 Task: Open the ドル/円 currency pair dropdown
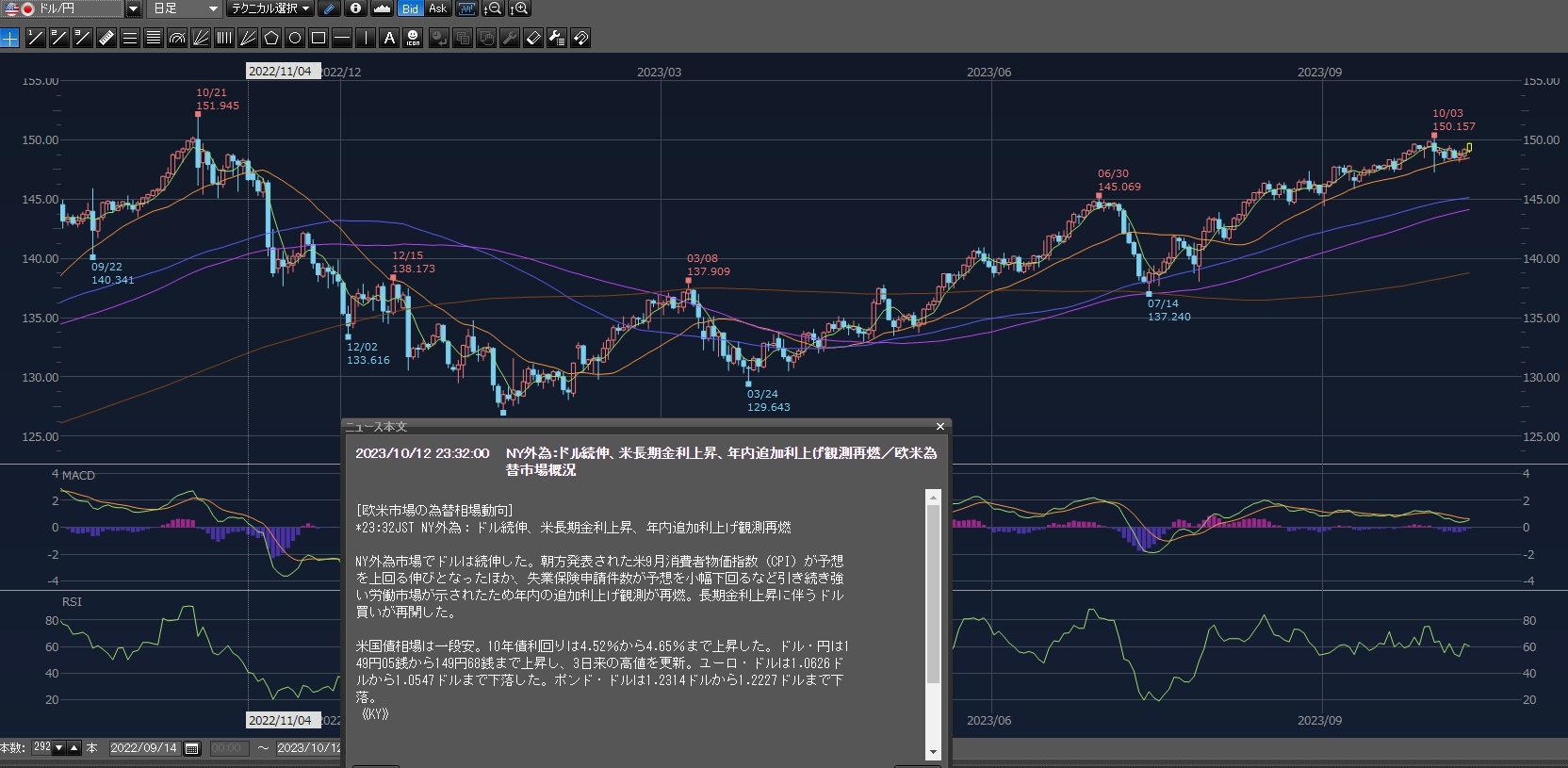click(133, 8)
